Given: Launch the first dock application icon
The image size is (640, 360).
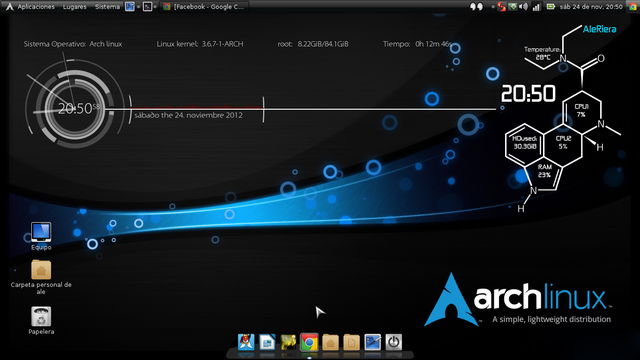Looking at the screenshot, I should coord(246,342).
